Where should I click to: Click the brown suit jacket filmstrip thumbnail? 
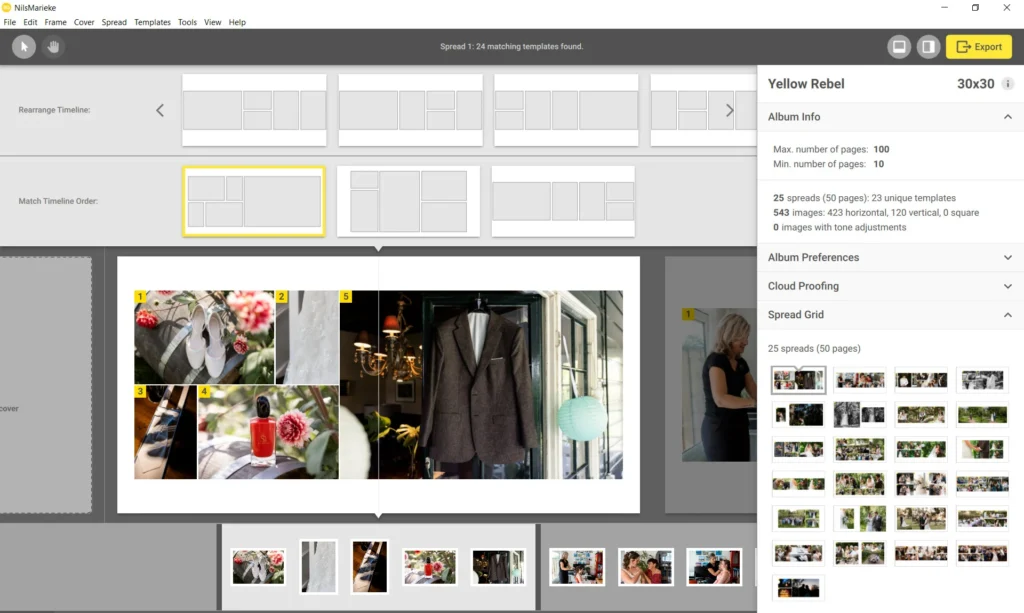(498, 567)
